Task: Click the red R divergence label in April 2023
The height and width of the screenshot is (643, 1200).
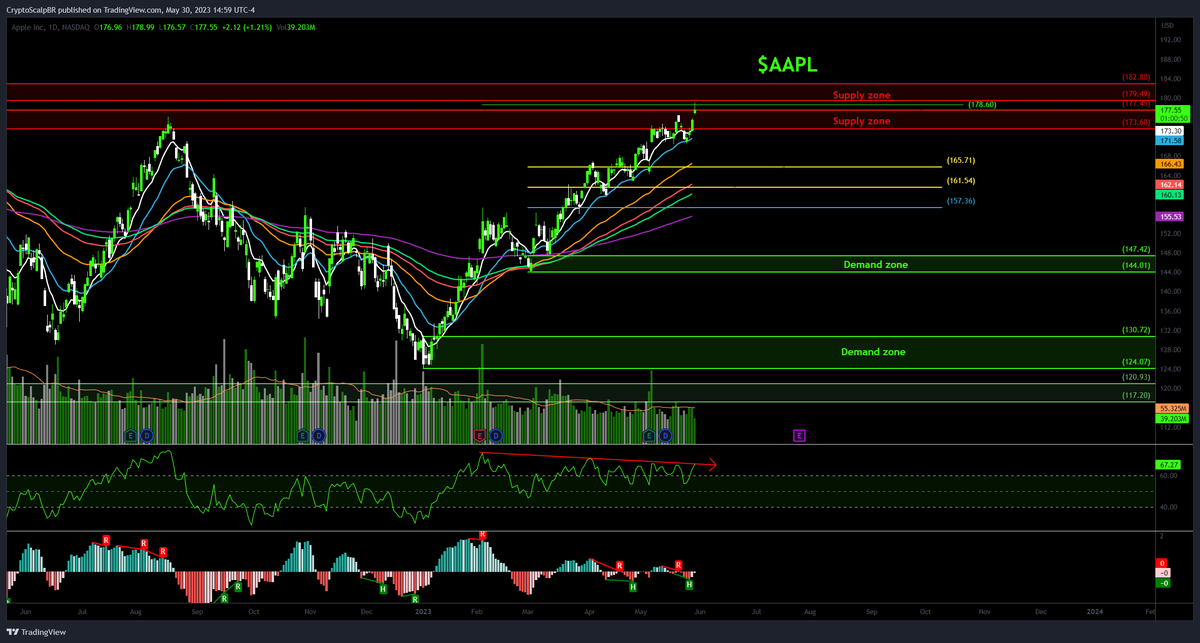Action: [620, 566]
